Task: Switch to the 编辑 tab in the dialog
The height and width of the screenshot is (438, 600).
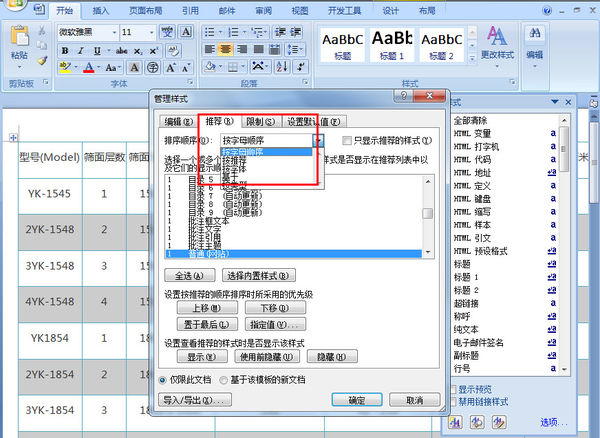Action: 178,122
